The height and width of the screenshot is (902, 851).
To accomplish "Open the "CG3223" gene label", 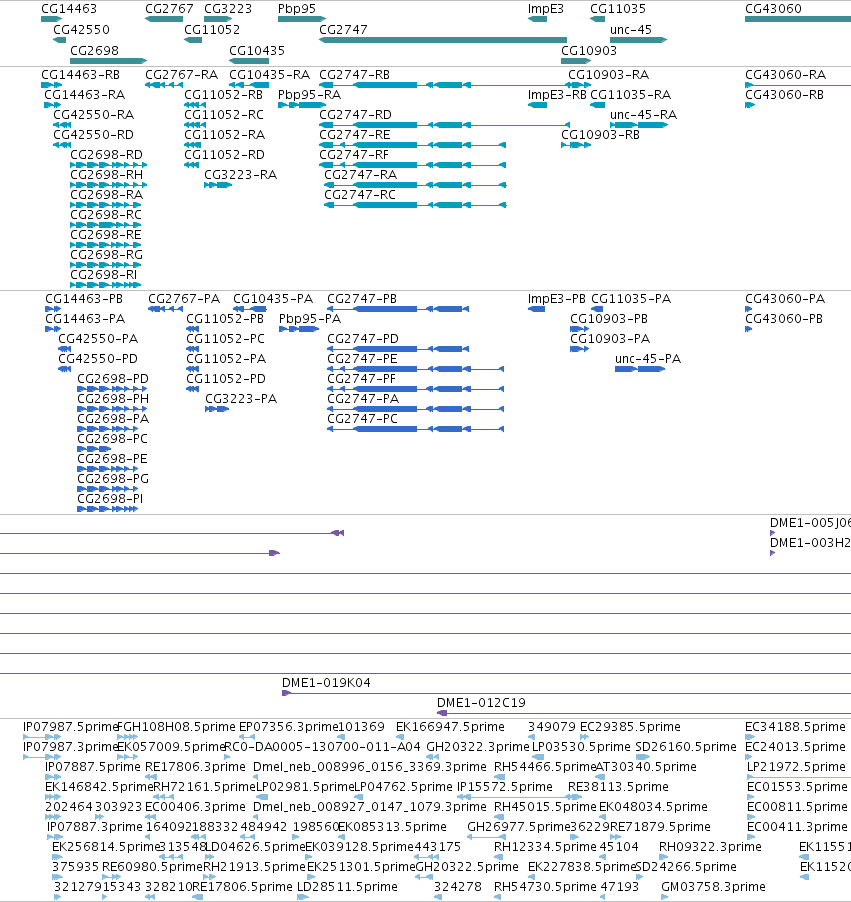I will (228, 9).
